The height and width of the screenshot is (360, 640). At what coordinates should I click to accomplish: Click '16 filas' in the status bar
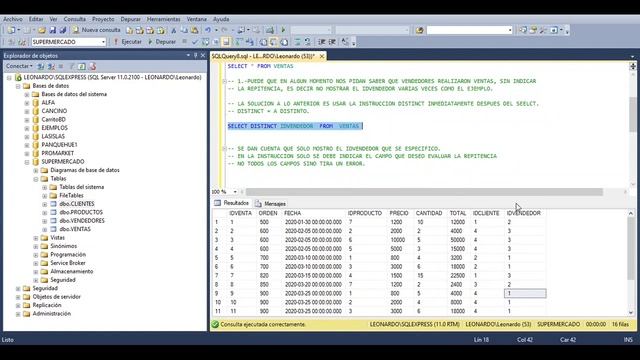(620, 324)
